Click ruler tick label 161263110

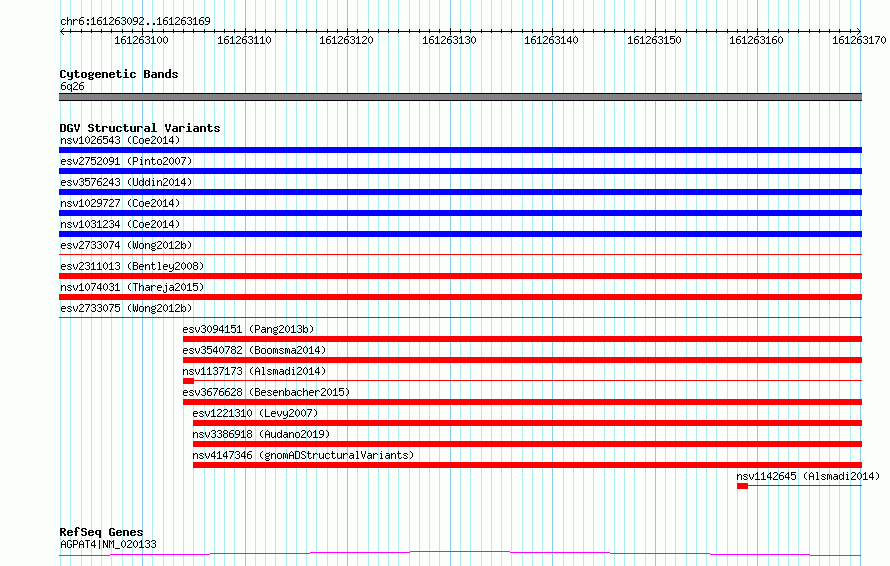tap(244, 40)
